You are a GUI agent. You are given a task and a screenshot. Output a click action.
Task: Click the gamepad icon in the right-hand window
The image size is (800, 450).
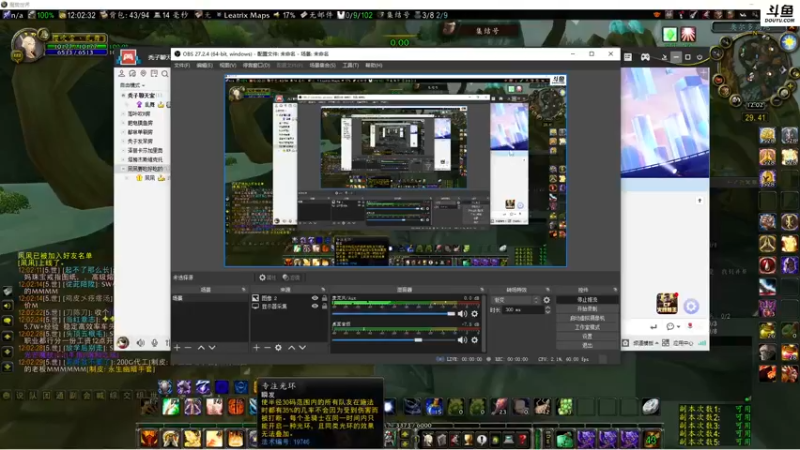[645, 57]
